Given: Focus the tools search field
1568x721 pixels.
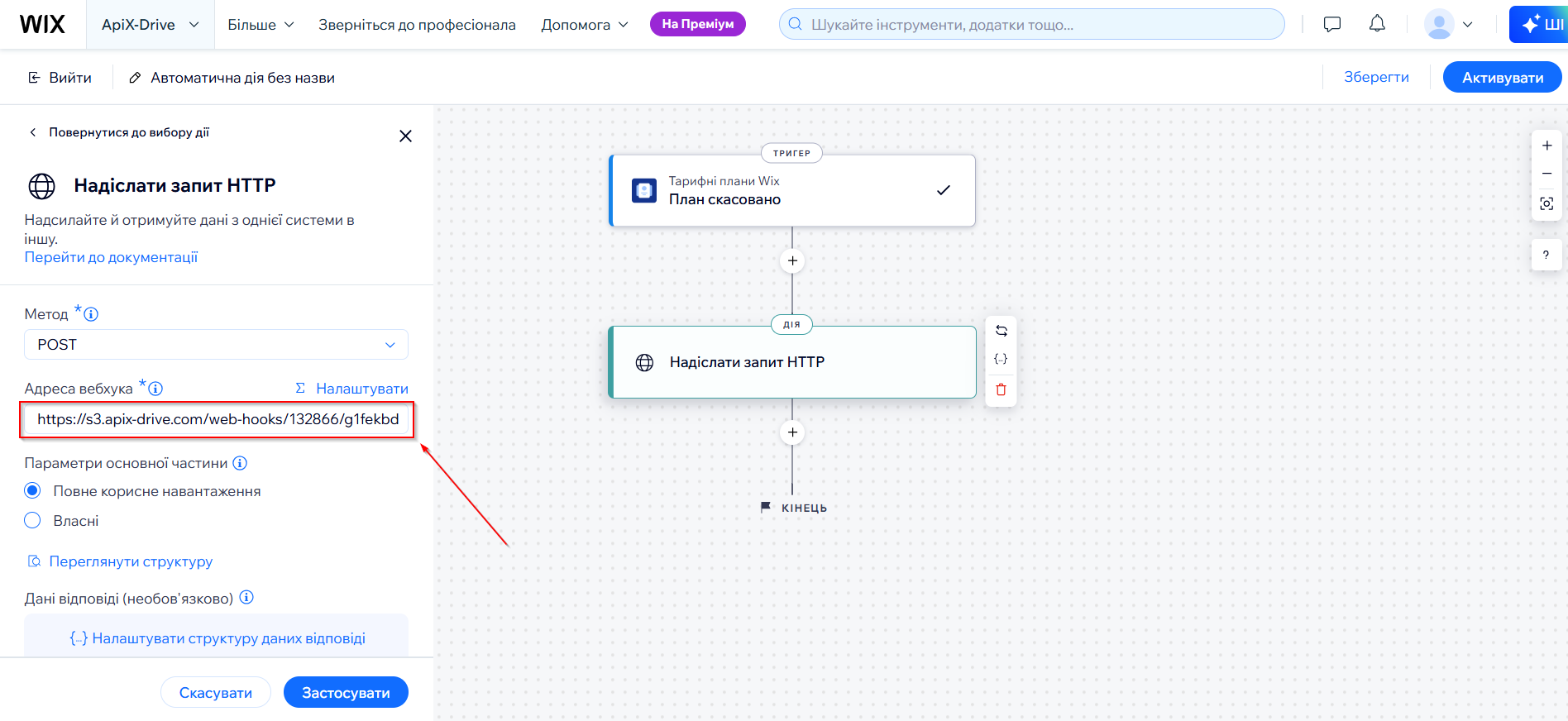Looking at the screenshot, I should coord(1031,24).
